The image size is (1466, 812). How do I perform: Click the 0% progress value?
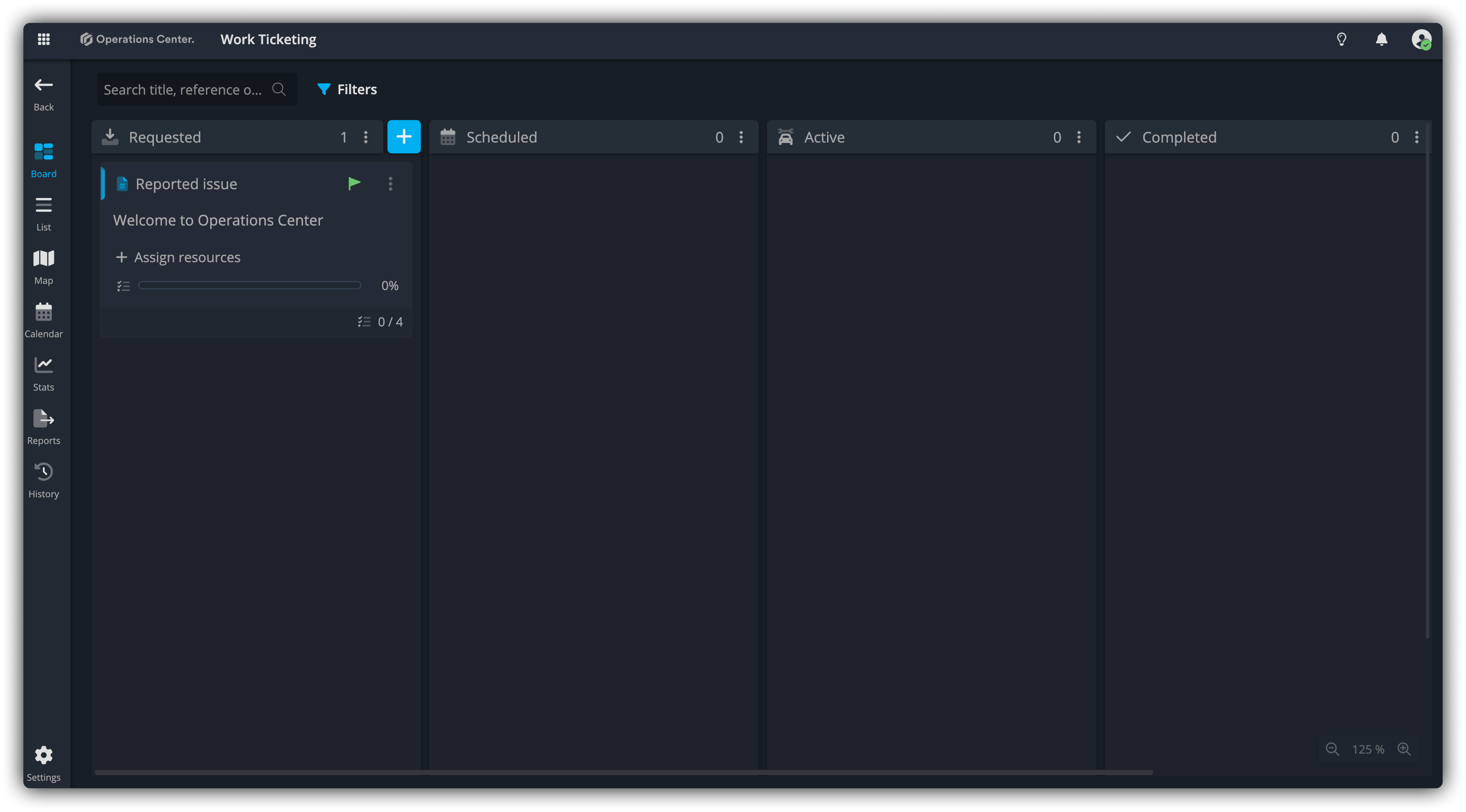coord(390,286)
